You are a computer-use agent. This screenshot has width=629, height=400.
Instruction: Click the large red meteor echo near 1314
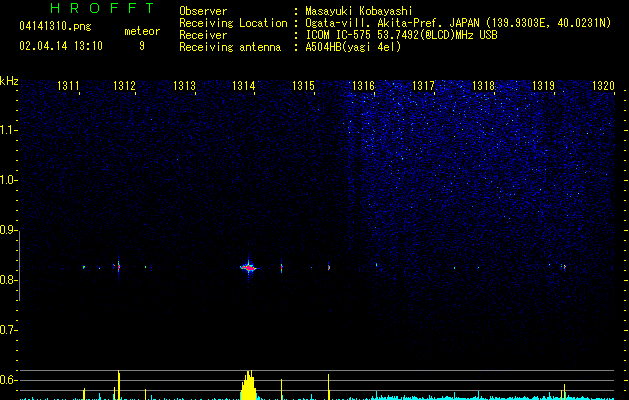249,267
